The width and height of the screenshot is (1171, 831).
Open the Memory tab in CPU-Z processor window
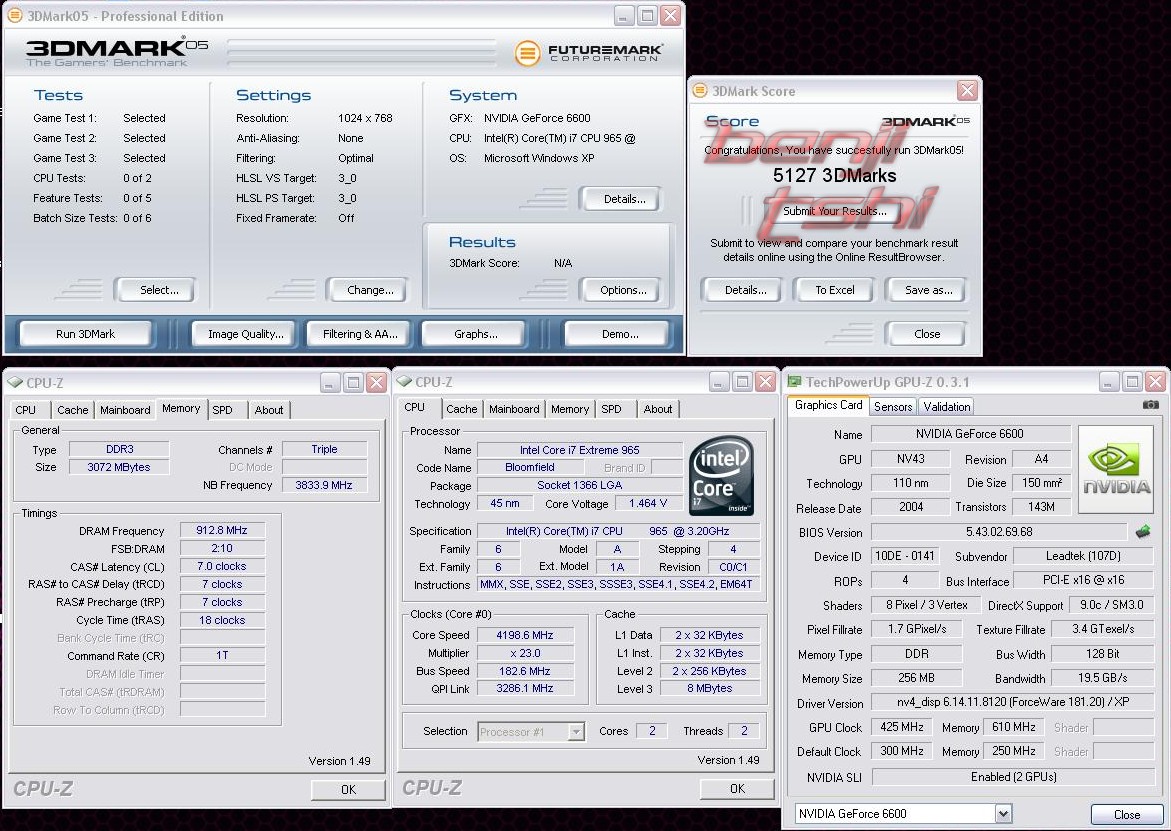pyautogui.click(x=570, y=409)
